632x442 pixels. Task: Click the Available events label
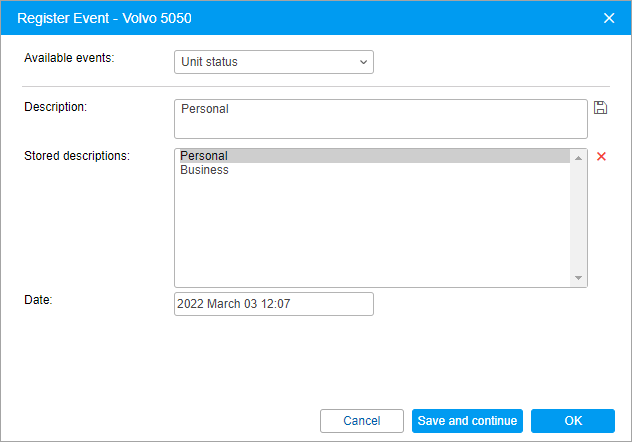click(70, 57)
